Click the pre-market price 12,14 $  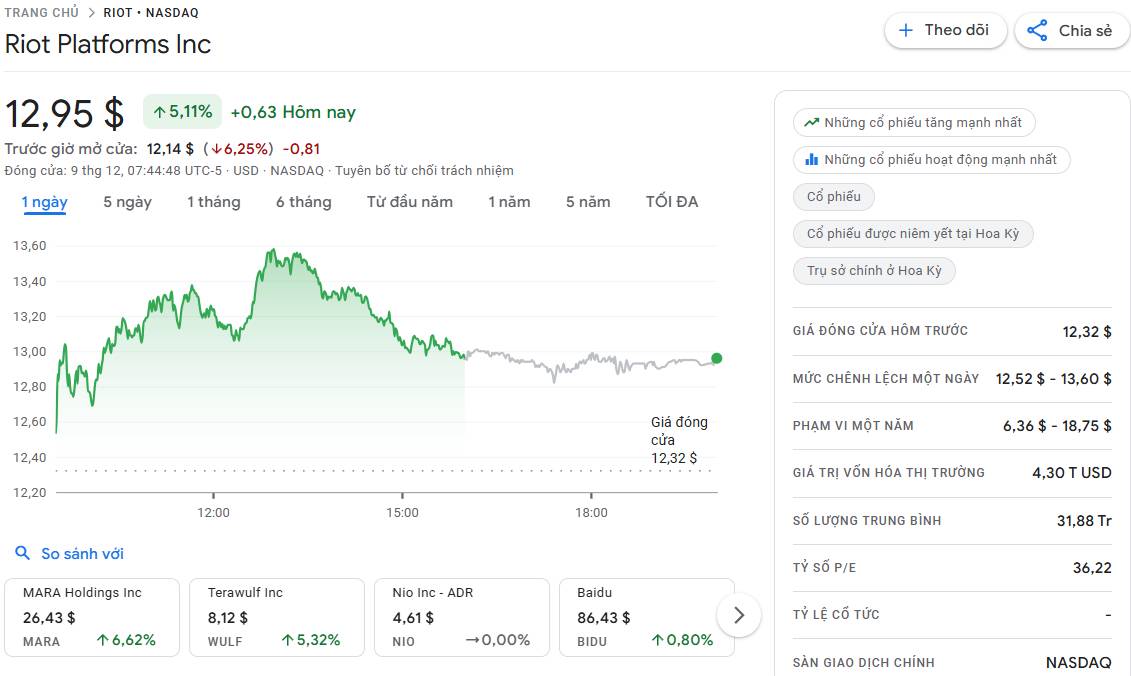point(170,149)
